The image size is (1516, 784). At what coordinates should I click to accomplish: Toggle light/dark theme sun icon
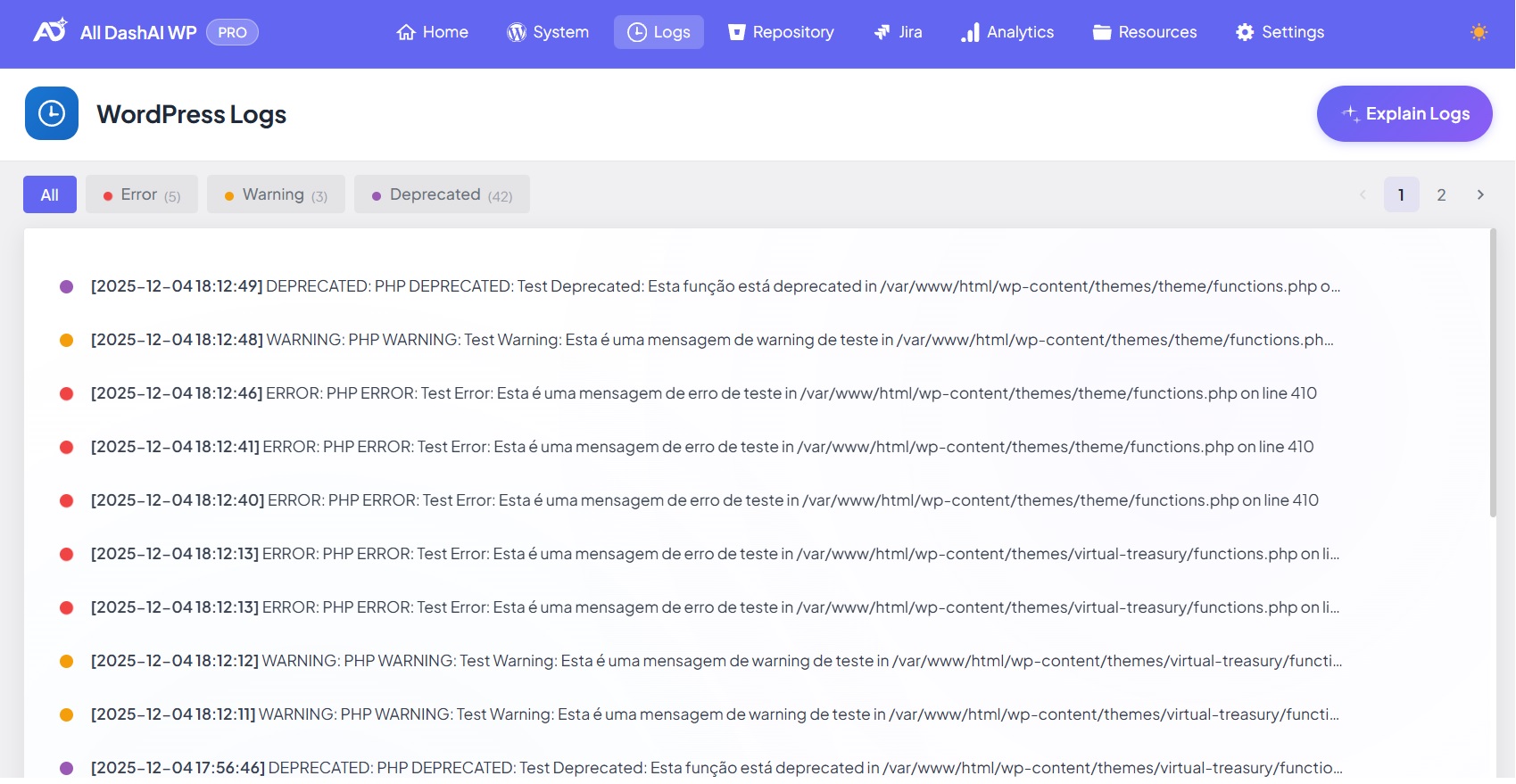[x=1479, y=33]
